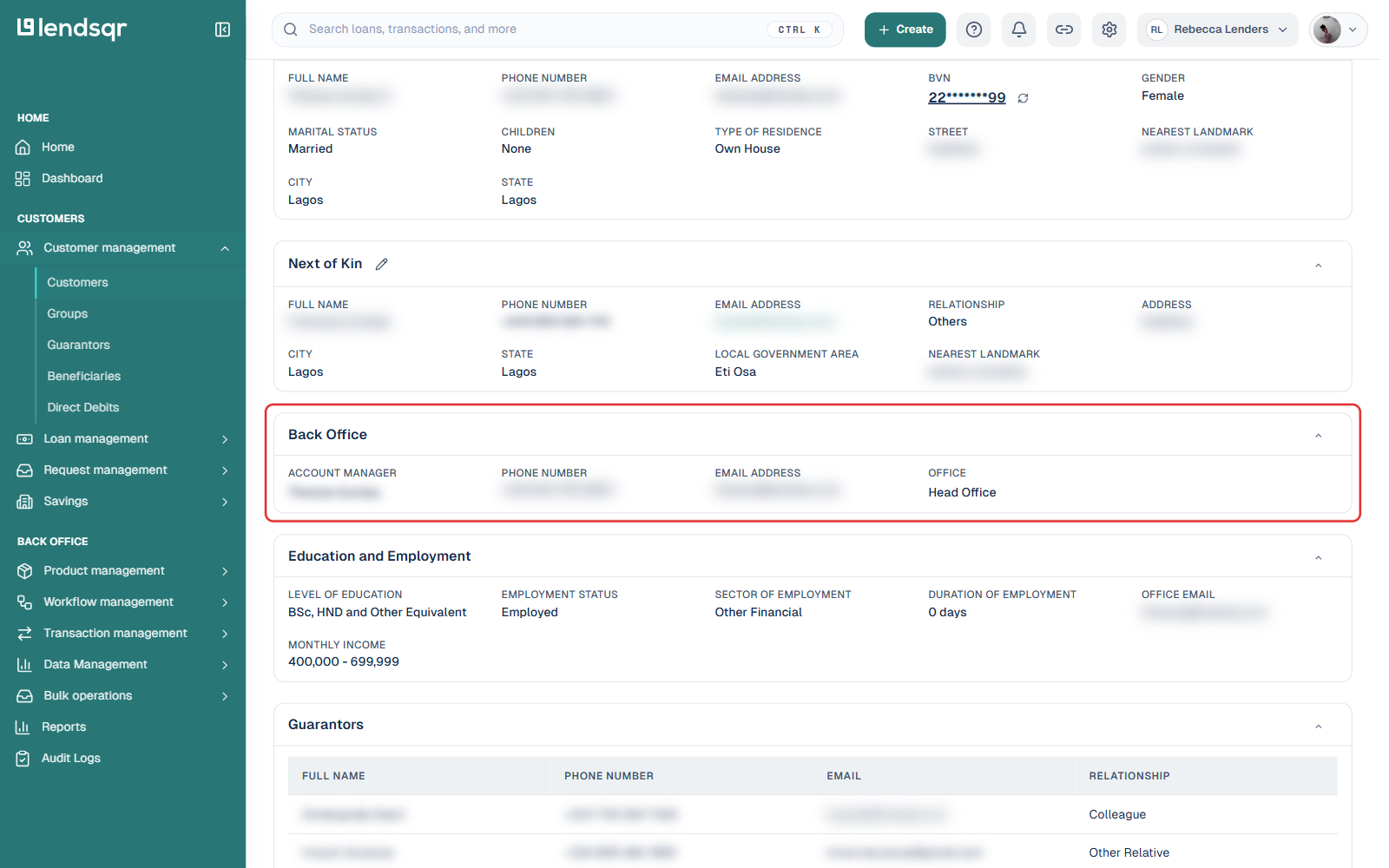The height and width of the screenshot is (868, 1389).
Task: Click the Product management box icon
Action: [x=24, y=571]
